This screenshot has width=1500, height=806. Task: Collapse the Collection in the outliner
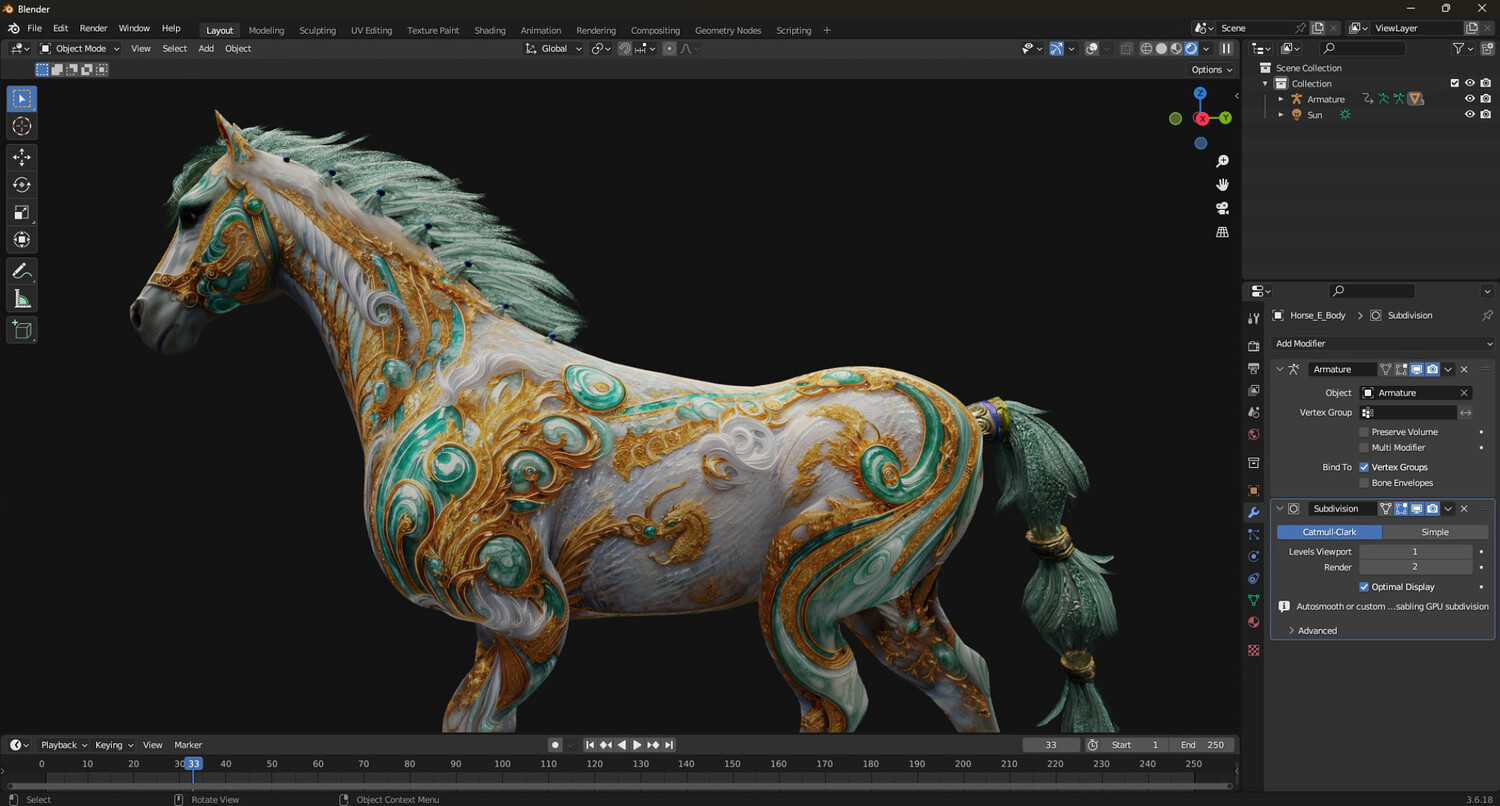(1266, 83)
